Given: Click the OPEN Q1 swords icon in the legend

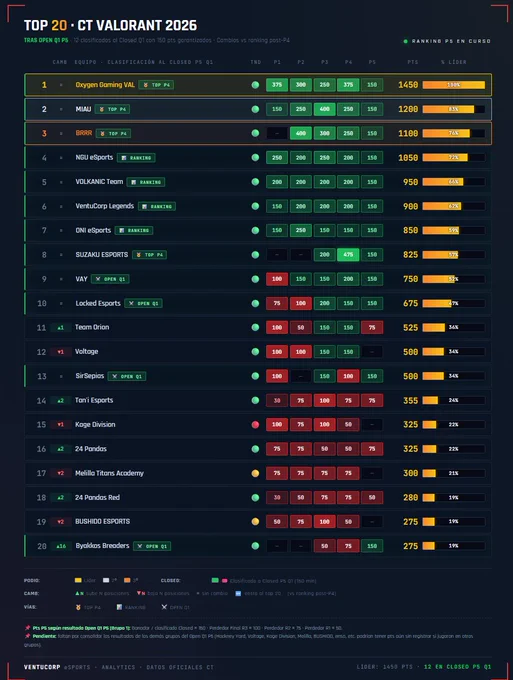Looking at the screenshot, I should [164, 607].
